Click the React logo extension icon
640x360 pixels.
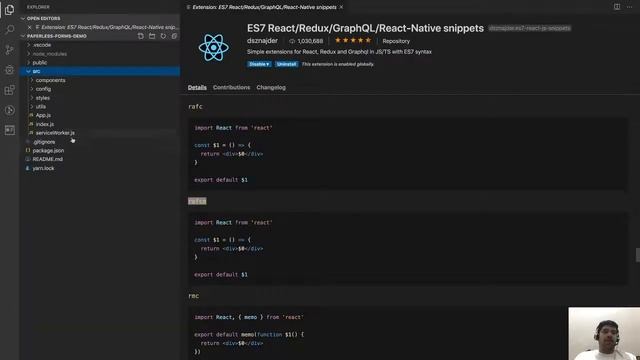coord(213,48)
